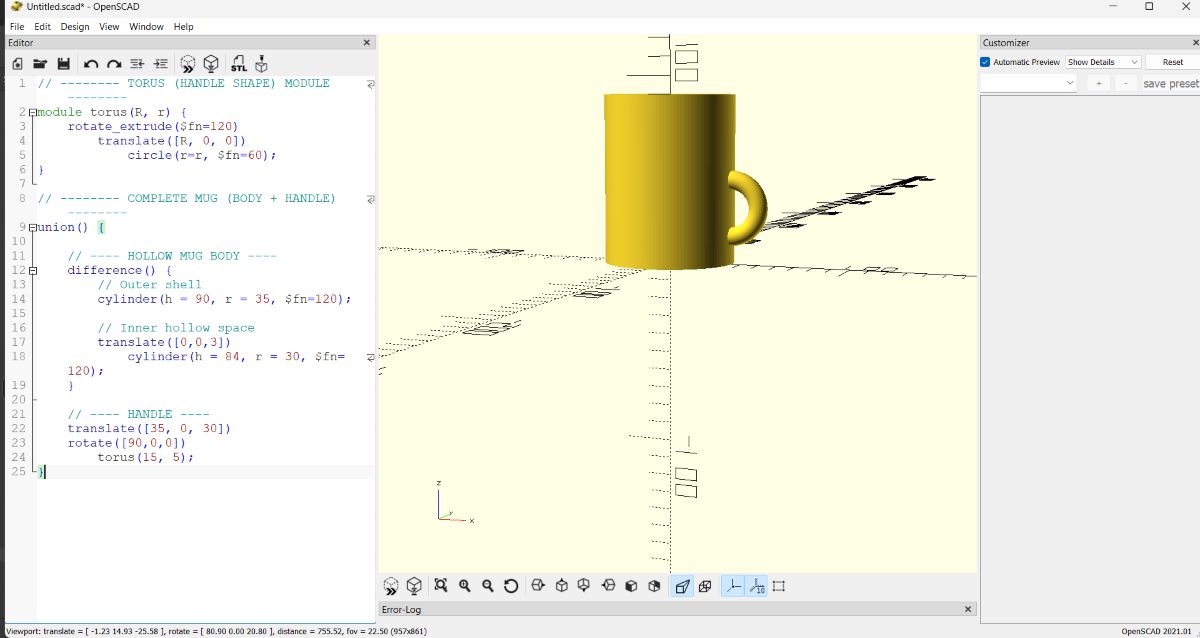Disable the Automatic Preview checkbox

tap(985, 61)
